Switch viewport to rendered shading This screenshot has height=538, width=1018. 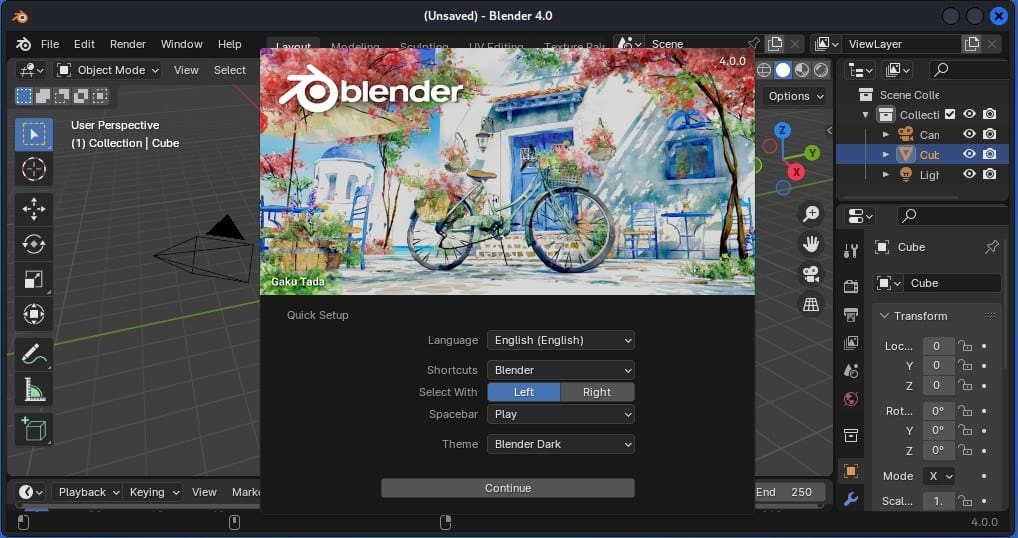821,69
